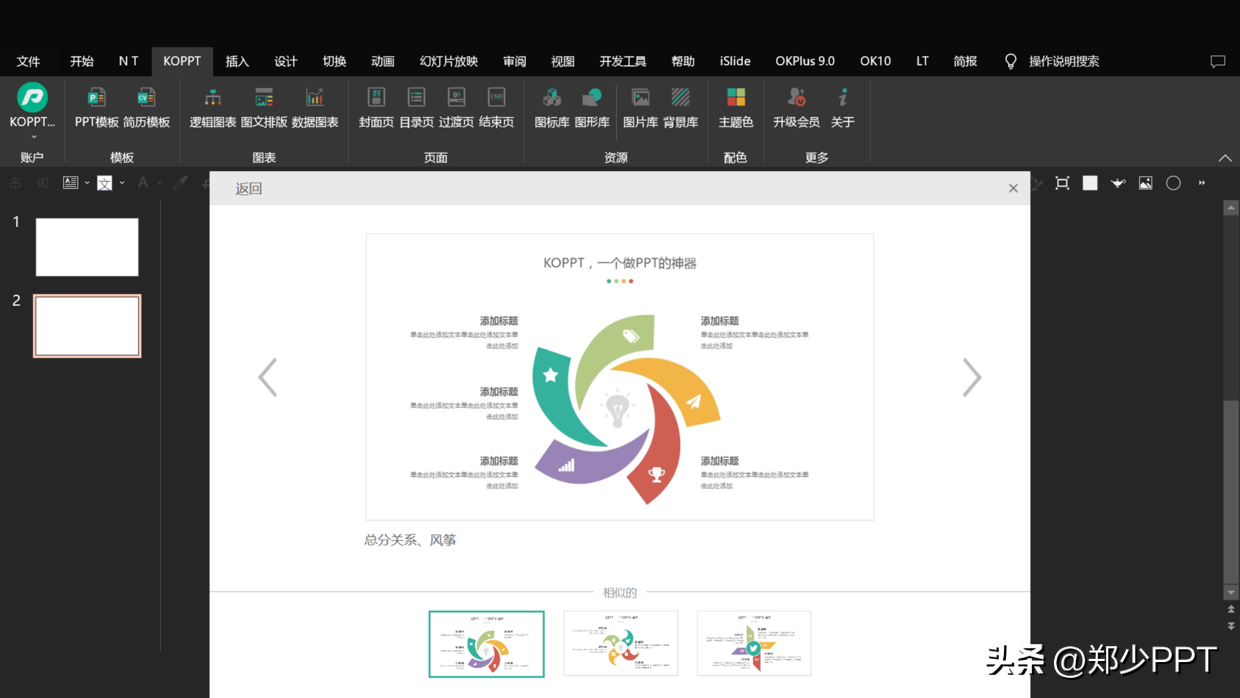Collapse the ribbon with the chevron
The image size is (1240, 698).
1225,158
